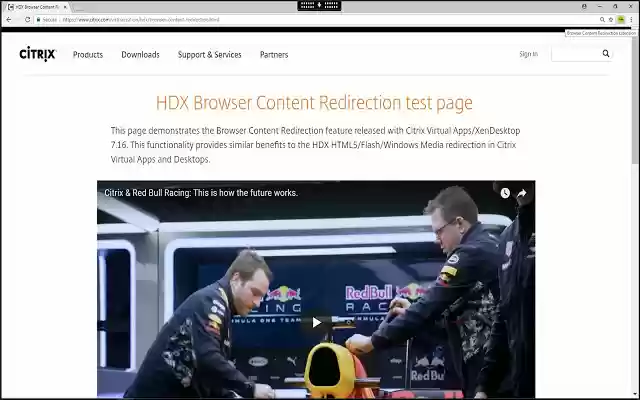Screen dimensions: 640x400
Task: Play the Red Bull Racing video
Action: (316, 322)
